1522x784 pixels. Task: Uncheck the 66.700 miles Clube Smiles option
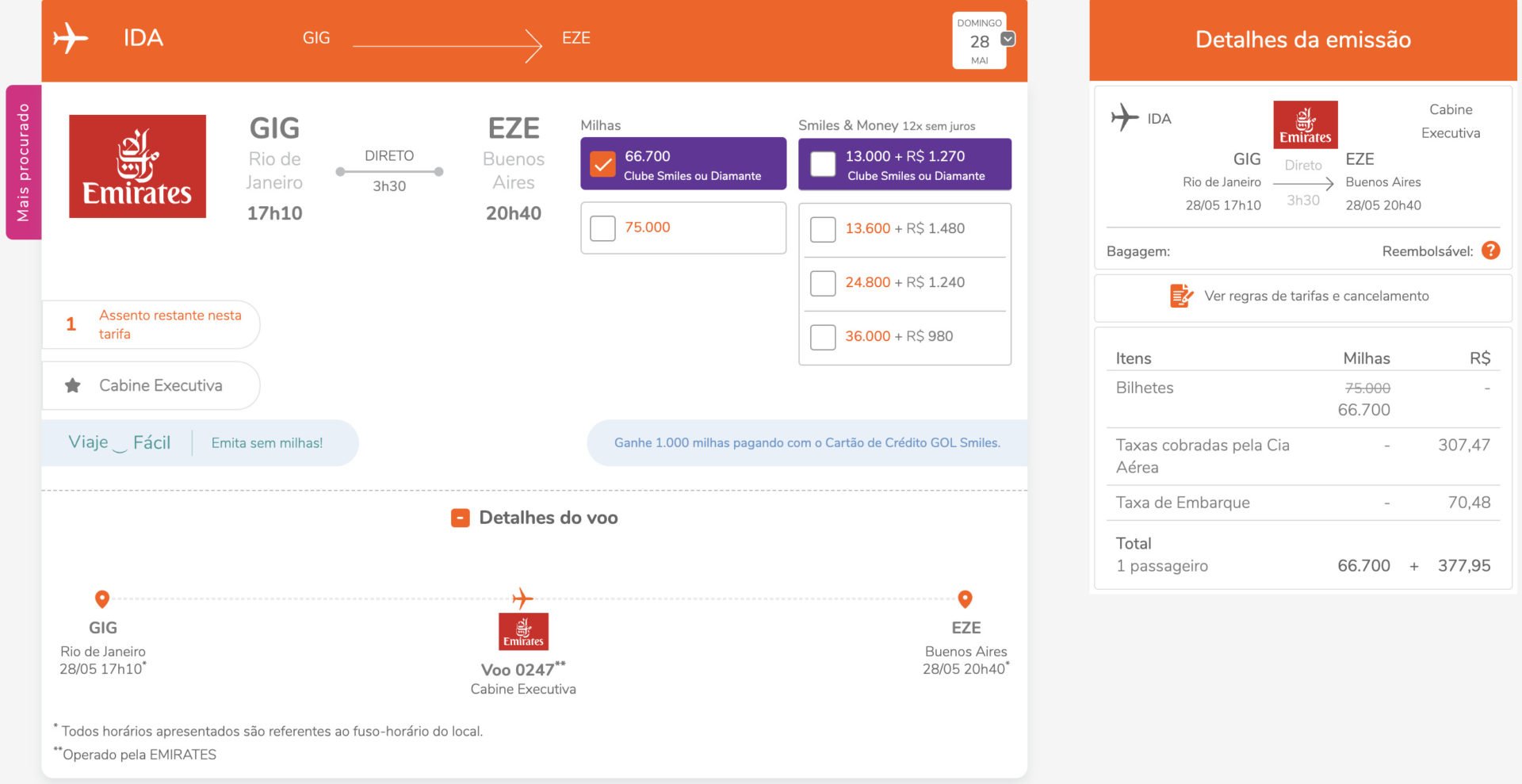coord(602,165)
